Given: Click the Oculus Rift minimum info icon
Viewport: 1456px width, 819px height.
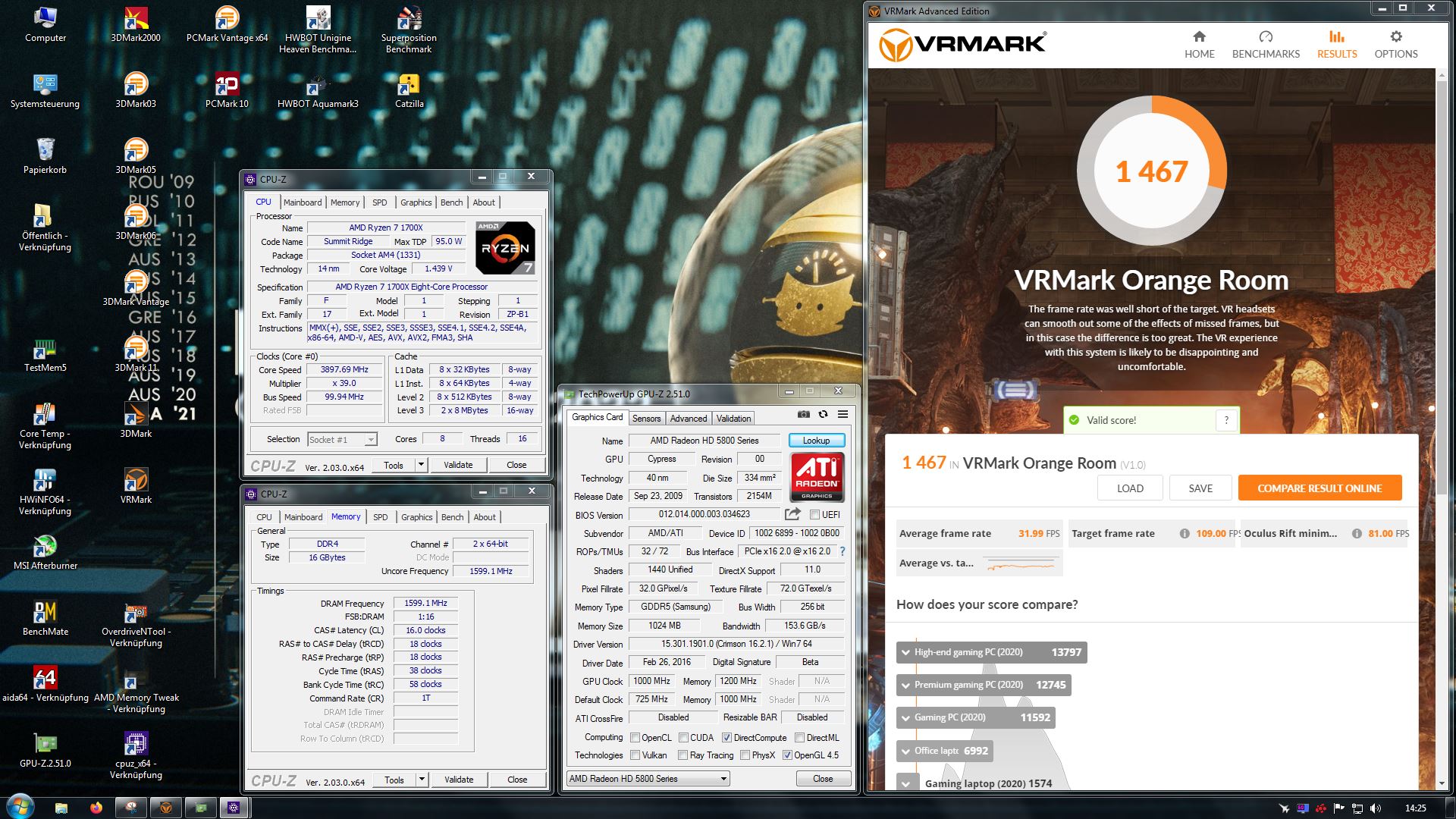Looking at the screenshot, I should point(1357,534).
